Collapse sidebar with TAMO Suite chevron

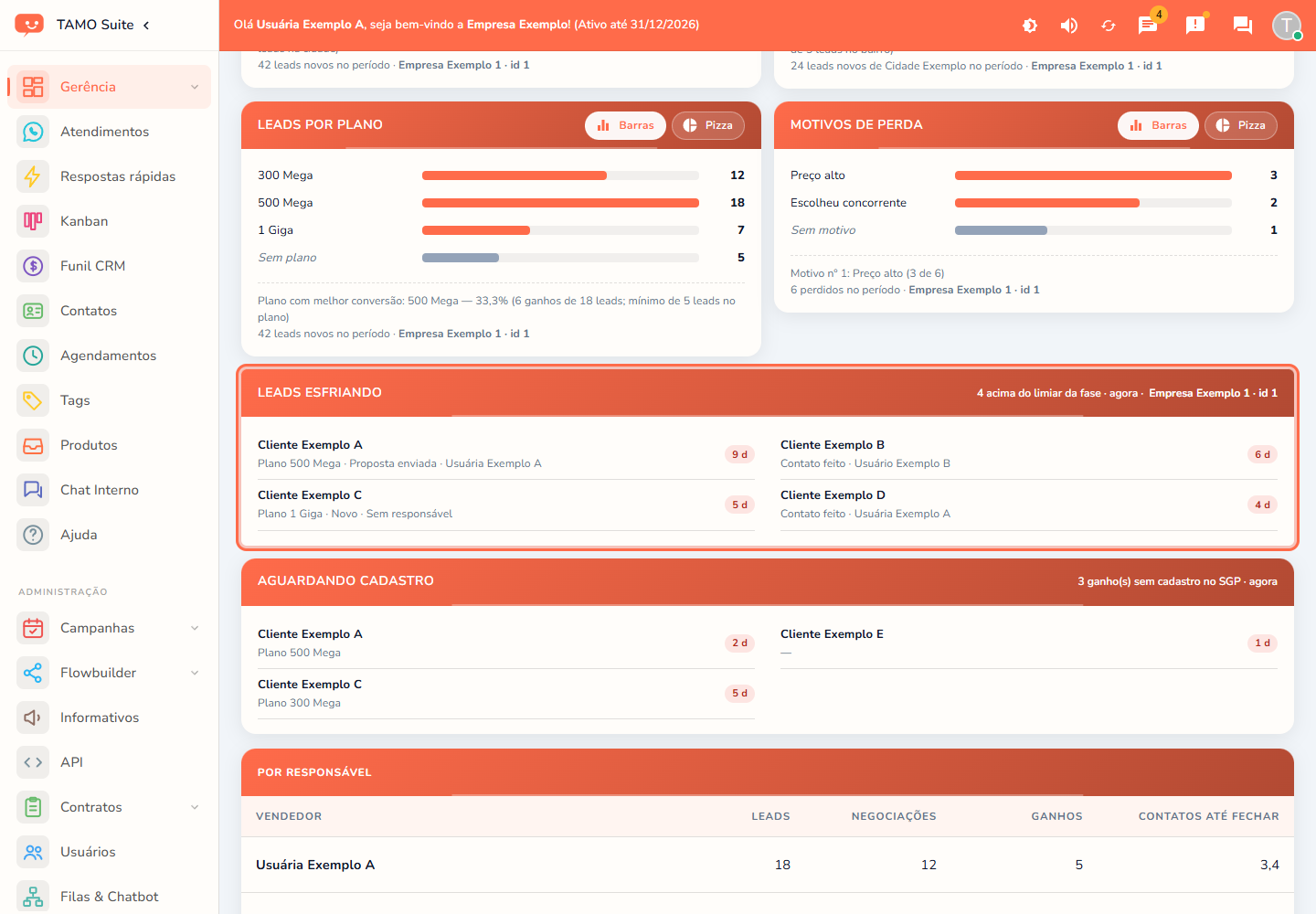(146, 25)
